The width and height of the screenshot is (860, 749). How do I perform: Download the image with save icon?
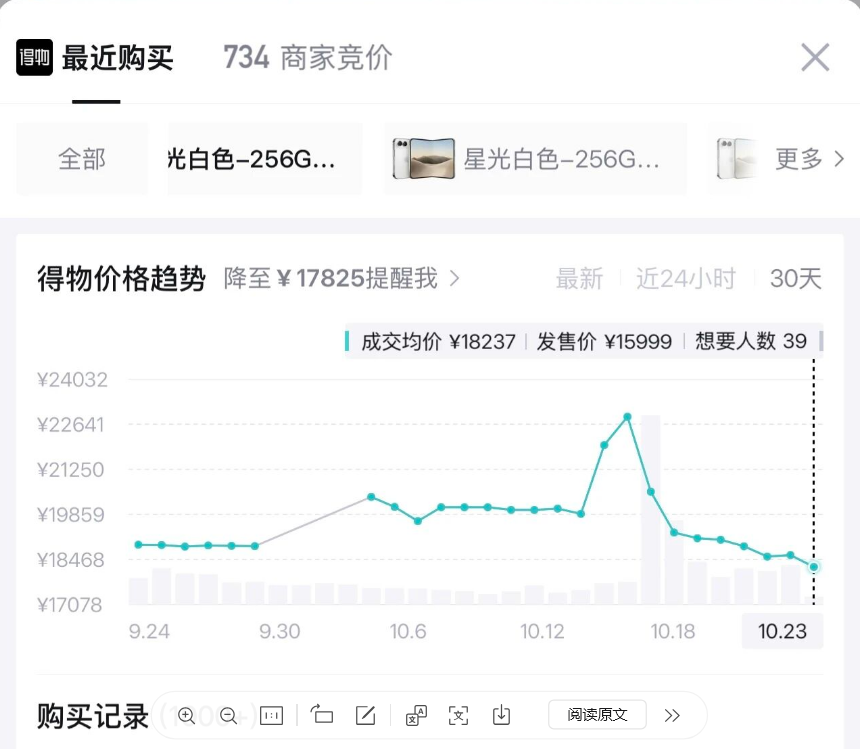click(x=501, y=715)
